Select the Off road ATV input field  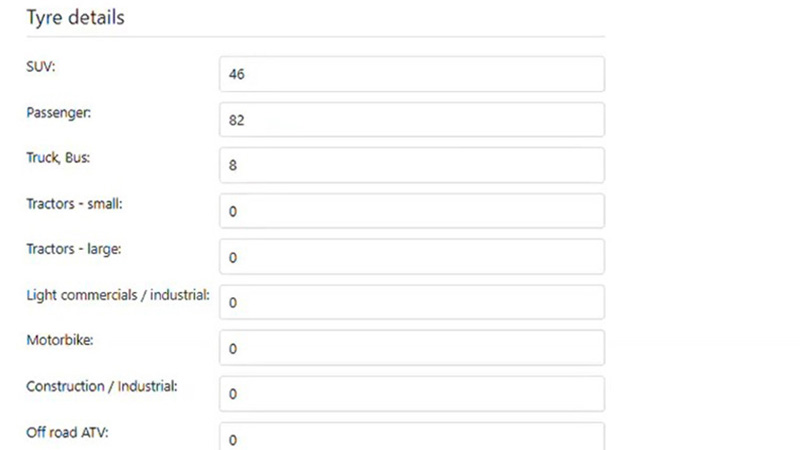pyautogui.click(x=411, y=438)
